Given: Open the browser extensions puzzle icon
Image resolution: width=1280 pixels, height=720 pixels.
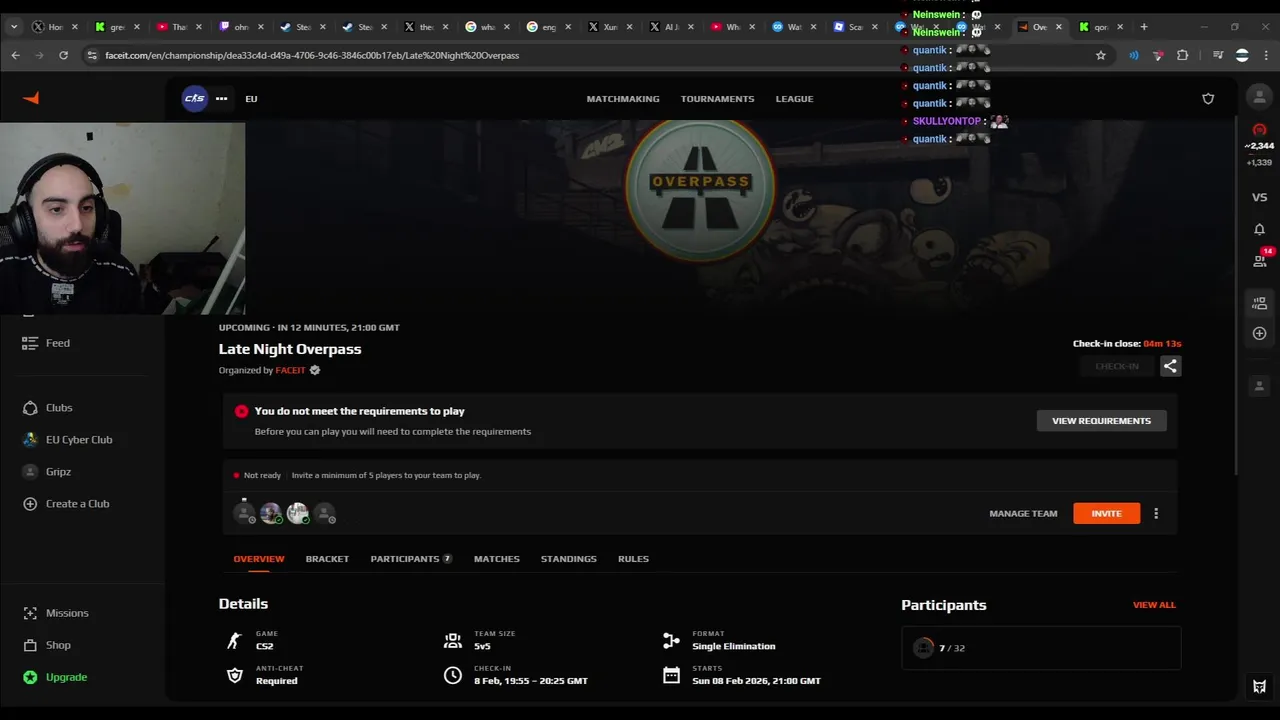Looking at the screenshot, I should [1182, 55].
